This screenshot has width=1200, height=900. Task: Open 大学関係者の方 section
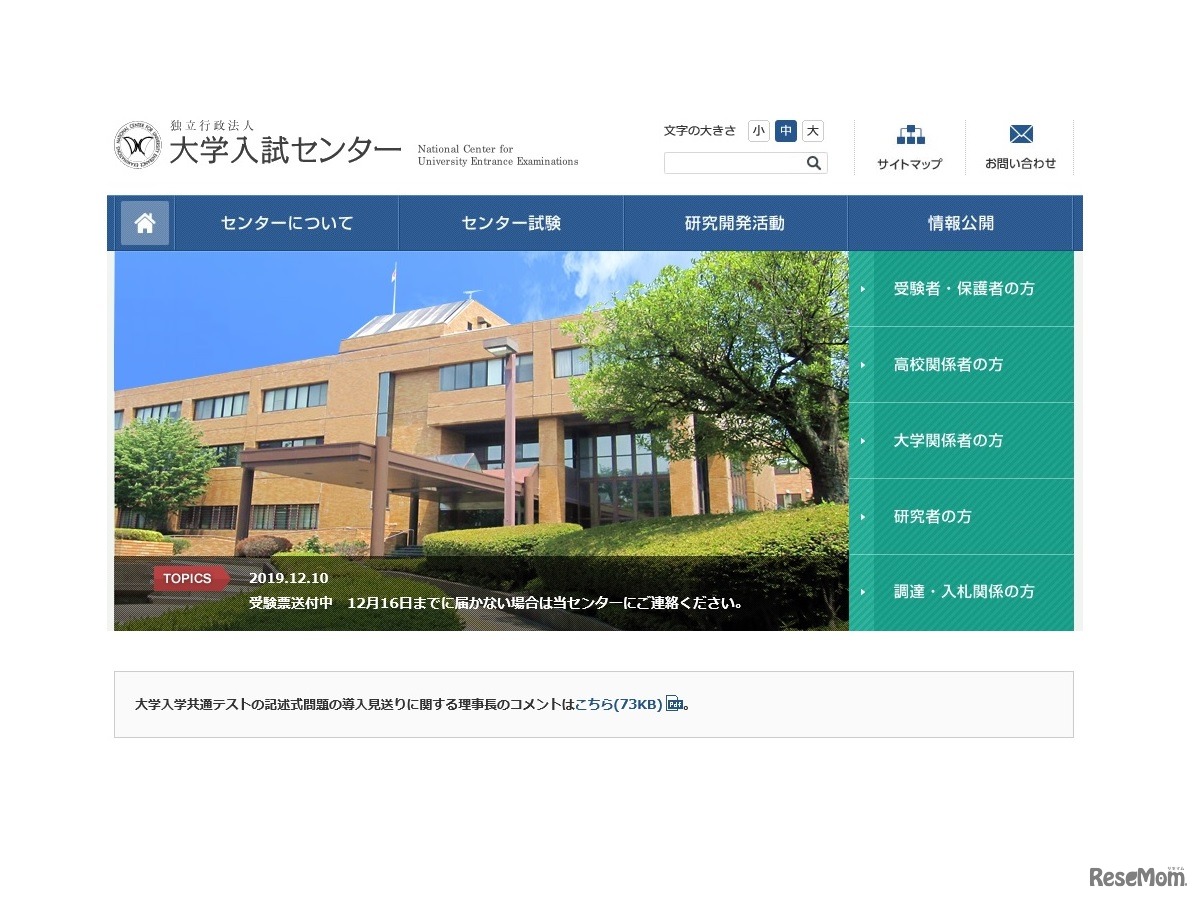[x=961, y=441]
